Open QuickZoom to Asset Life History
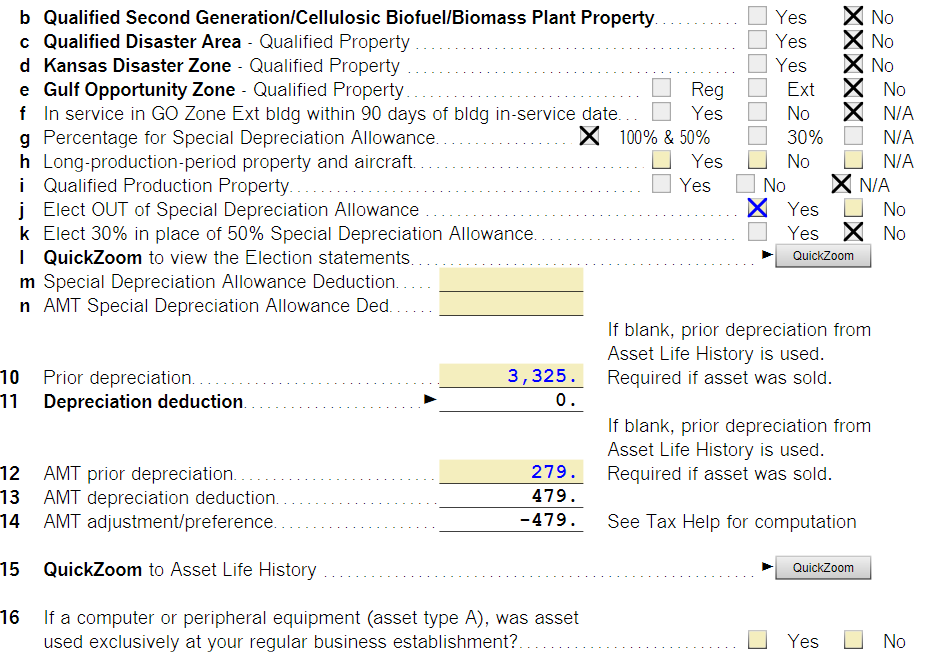This screenshot has height=655, width=925. click(823, 568)
